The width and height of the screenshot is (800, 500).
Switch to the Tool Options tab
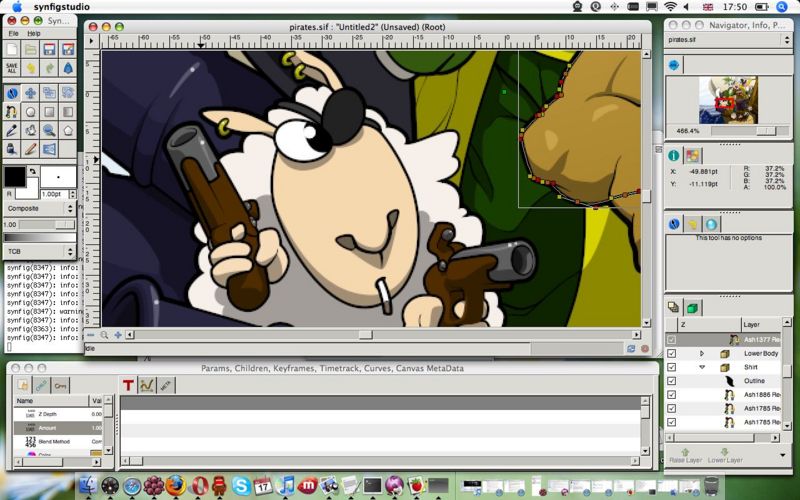click(673, 224)
